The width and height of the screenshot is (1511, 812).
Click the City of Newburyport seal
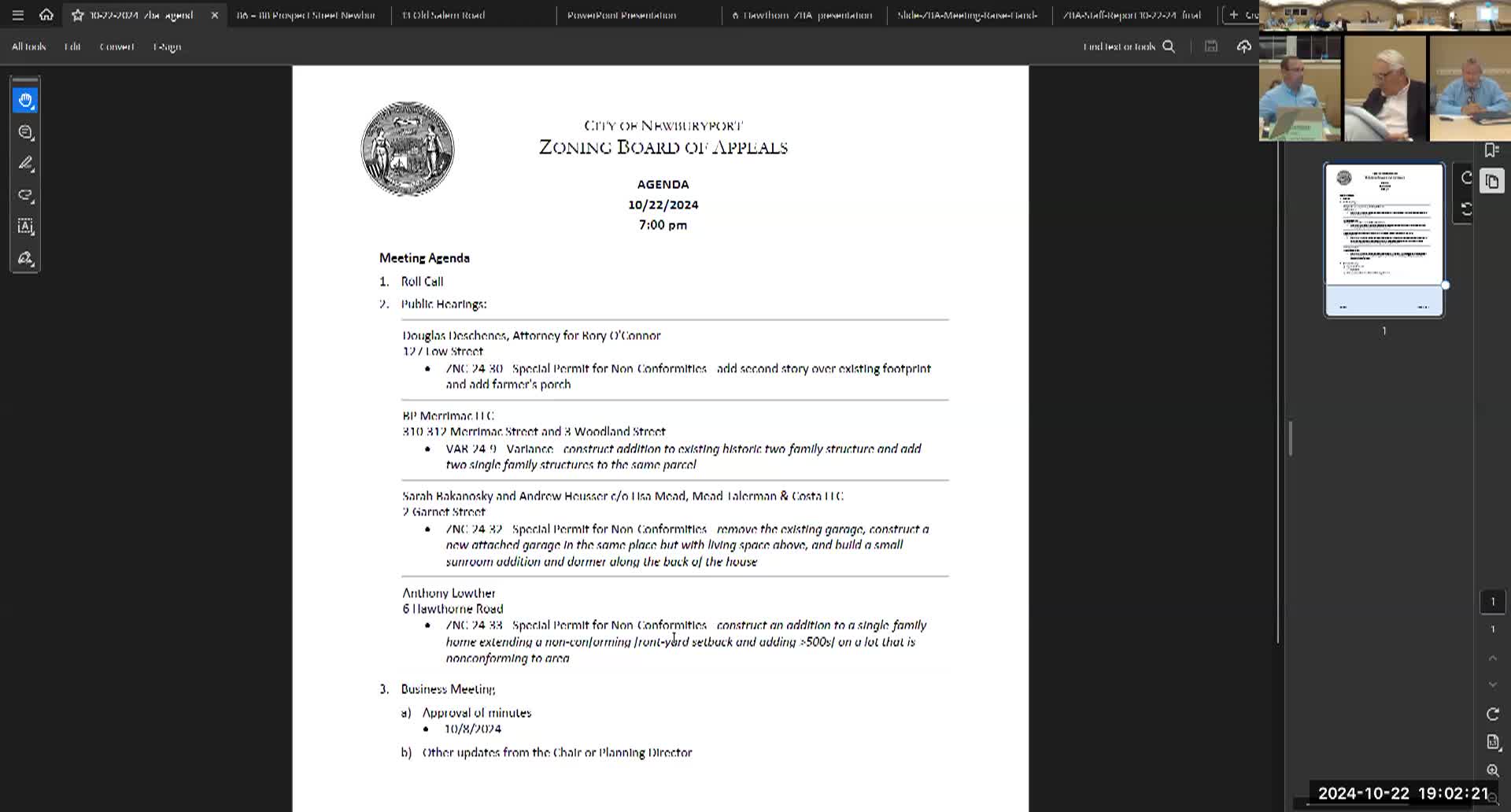pyautogui.click(x=407, y=149)
